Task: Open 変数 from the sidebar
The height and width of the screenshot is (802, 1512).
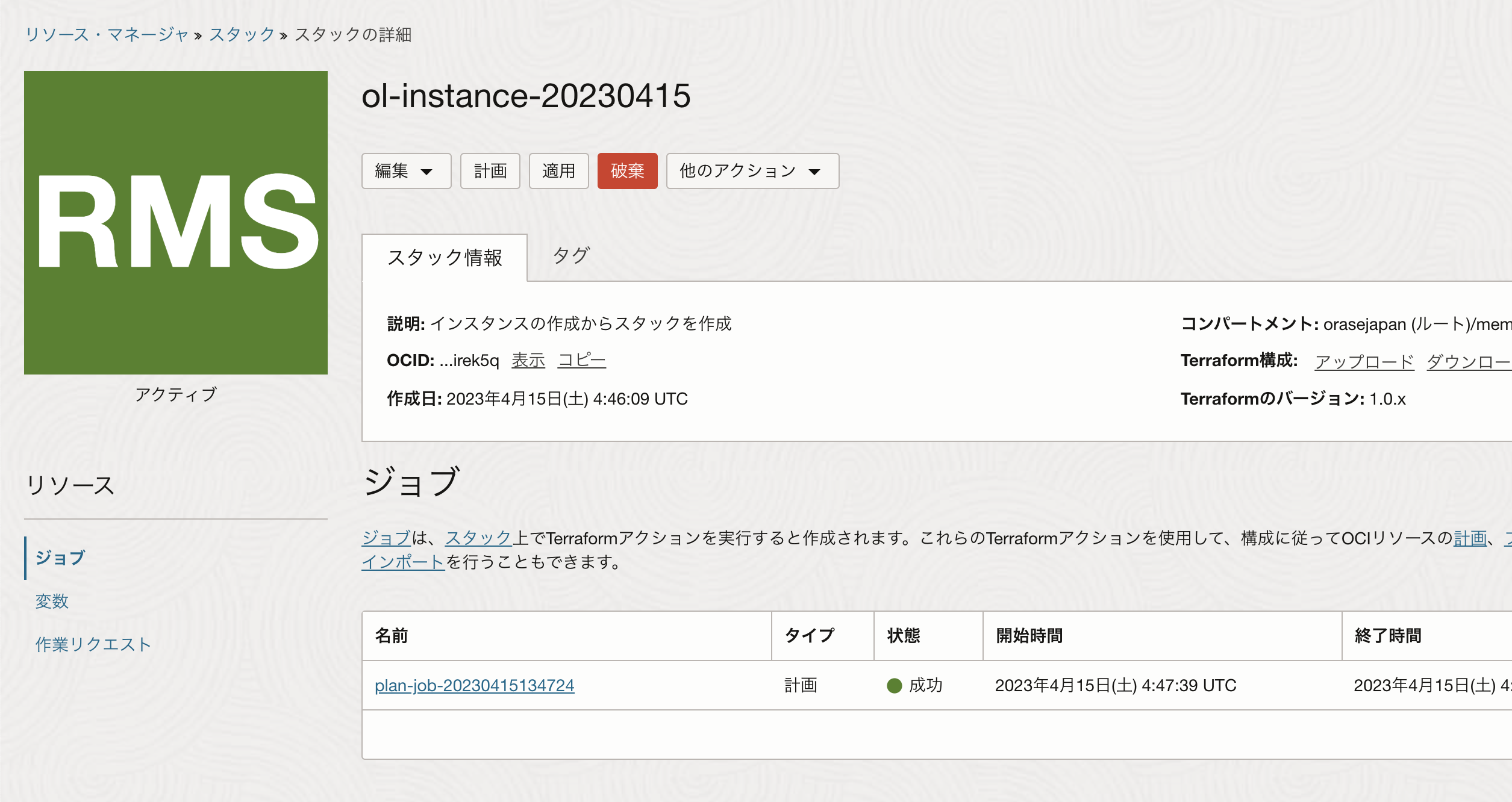Action: tap(51, 601)
